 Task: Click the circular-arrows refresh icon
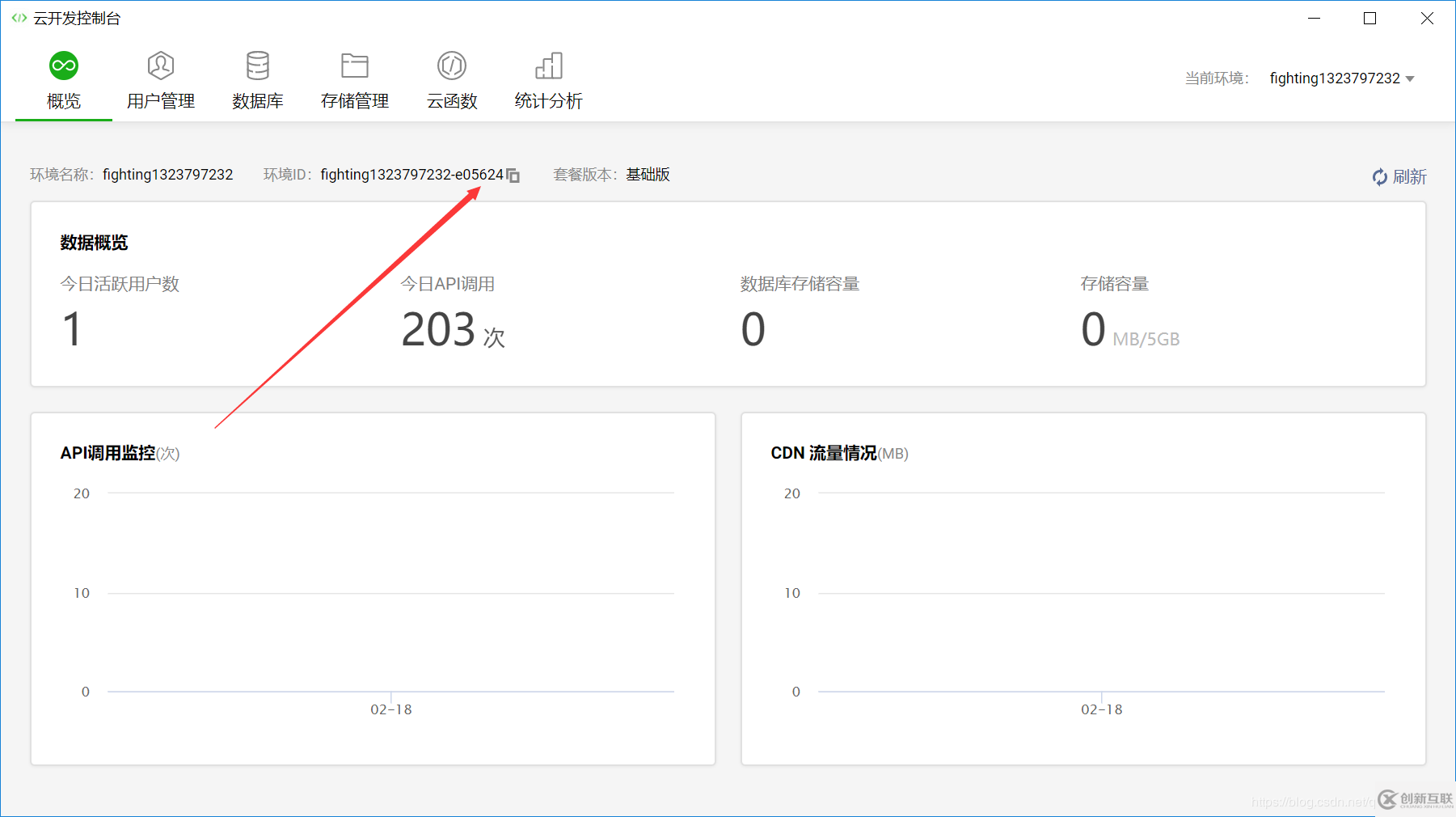pos(1378,177)
